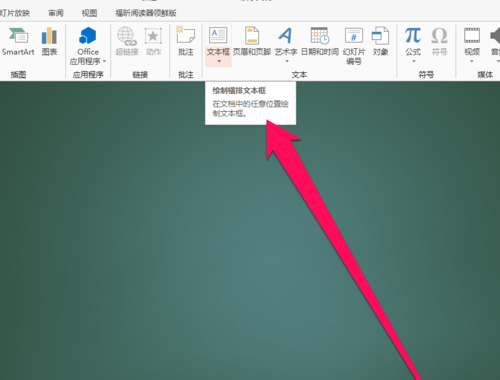
Task: Insert Date and Time (日期和时间)
Action: (320, 42)
